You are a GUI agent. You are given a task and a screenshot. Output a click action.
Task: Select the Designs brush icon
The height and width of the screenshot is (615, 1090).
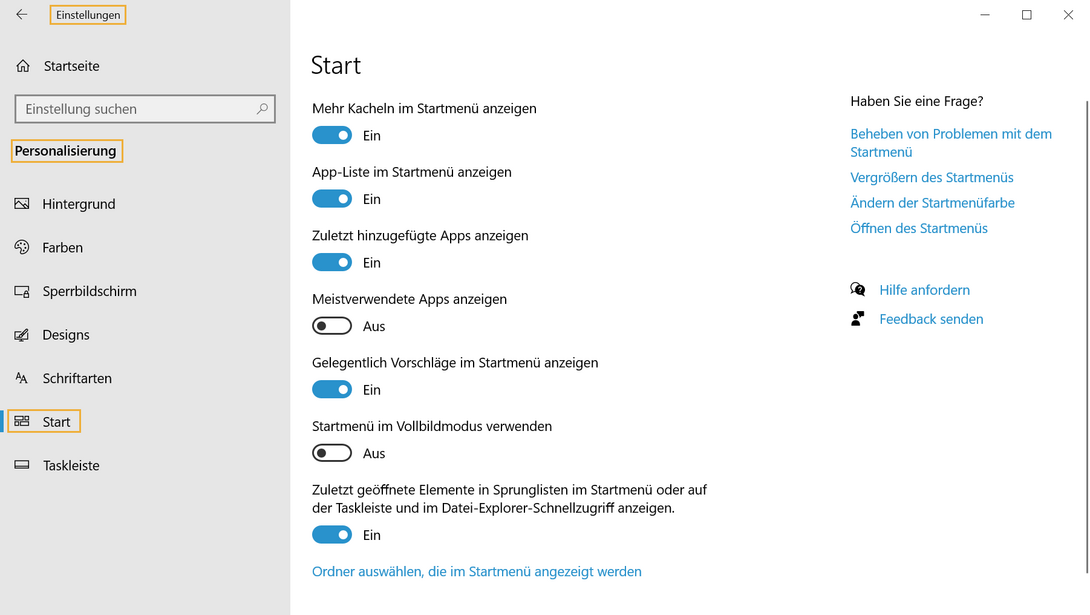[x=21, y=334]
